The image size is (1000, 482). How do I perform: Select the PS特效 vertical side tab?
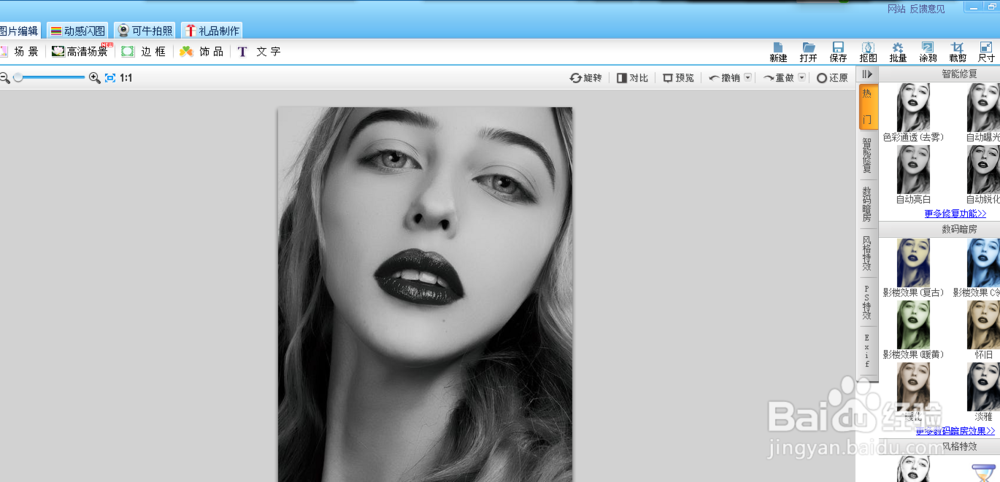coord(867,302)
